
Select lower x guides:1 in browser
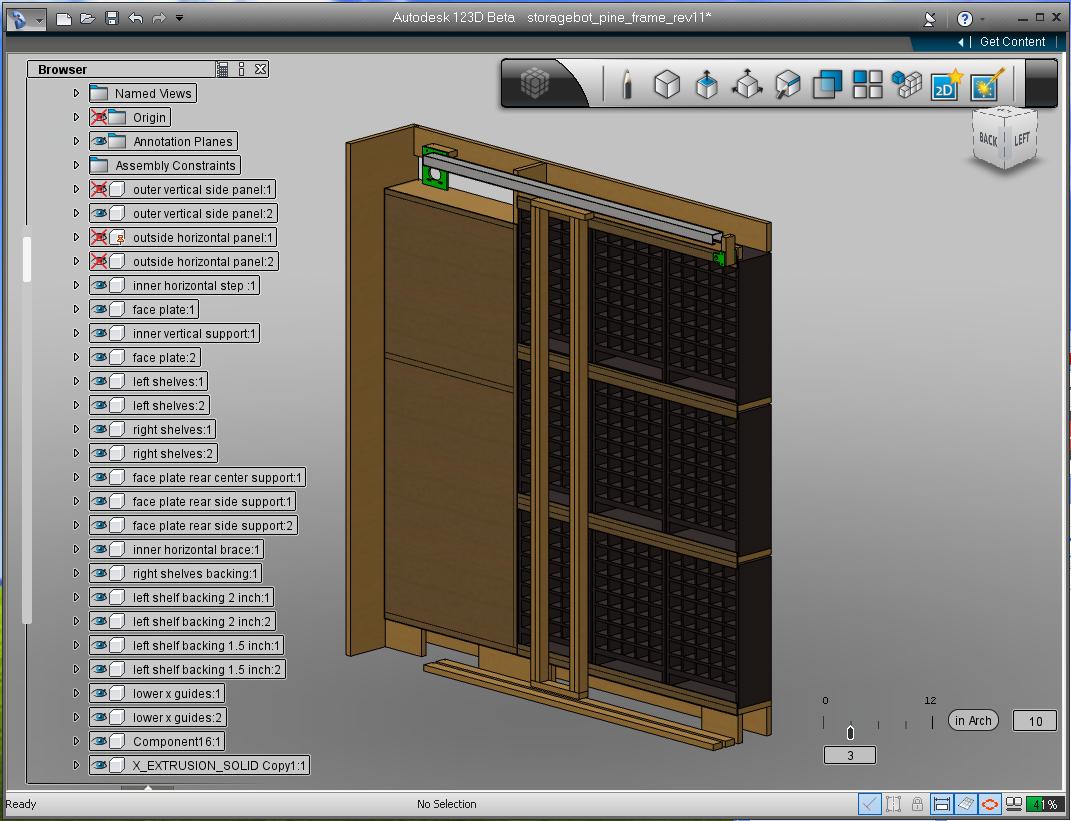177,693
